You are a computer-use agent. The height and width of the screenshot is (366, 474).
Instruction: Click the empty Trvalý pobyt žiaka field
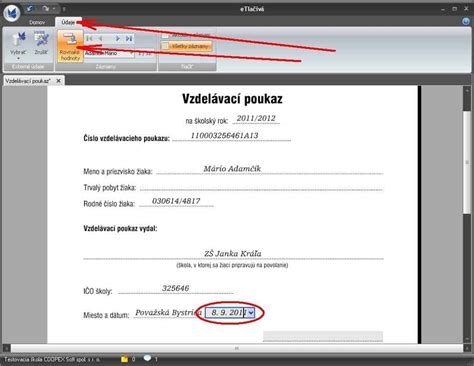(261, 187)
